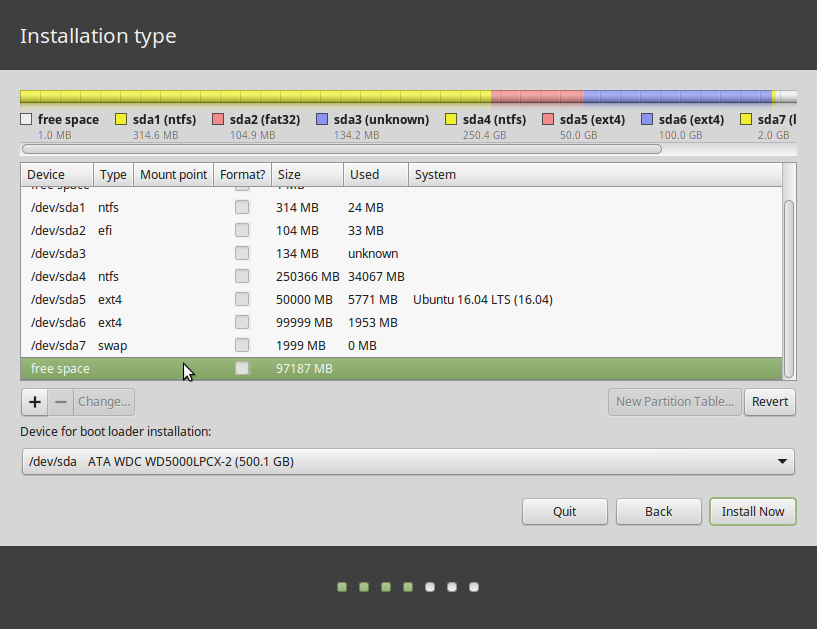This screenshot has width=817, height=629.
Task: Click the Revert button
Action: click(770, 402)
